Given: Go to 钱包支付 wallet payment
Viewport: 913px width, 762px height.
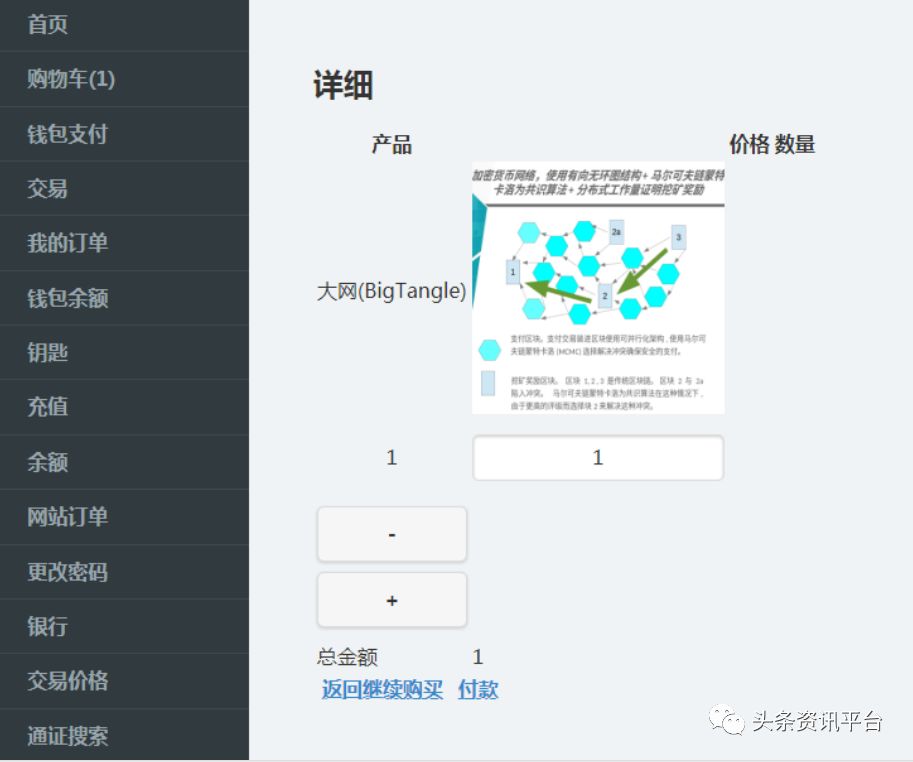Looking at the screenshot, I should (67, 134).
